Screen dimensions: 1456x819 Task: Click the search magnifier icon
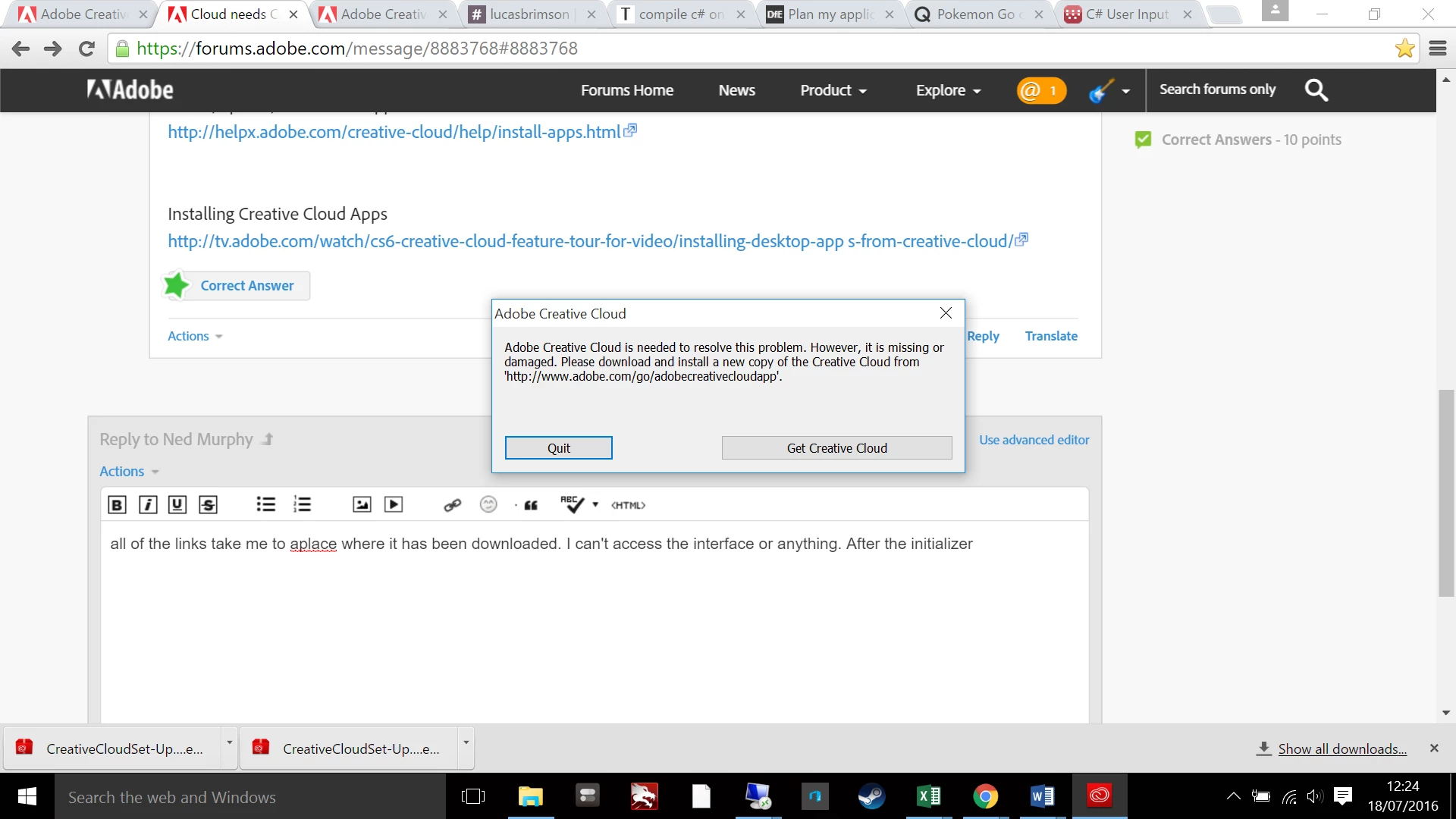pyautogui.click(x=1316, y=90)
